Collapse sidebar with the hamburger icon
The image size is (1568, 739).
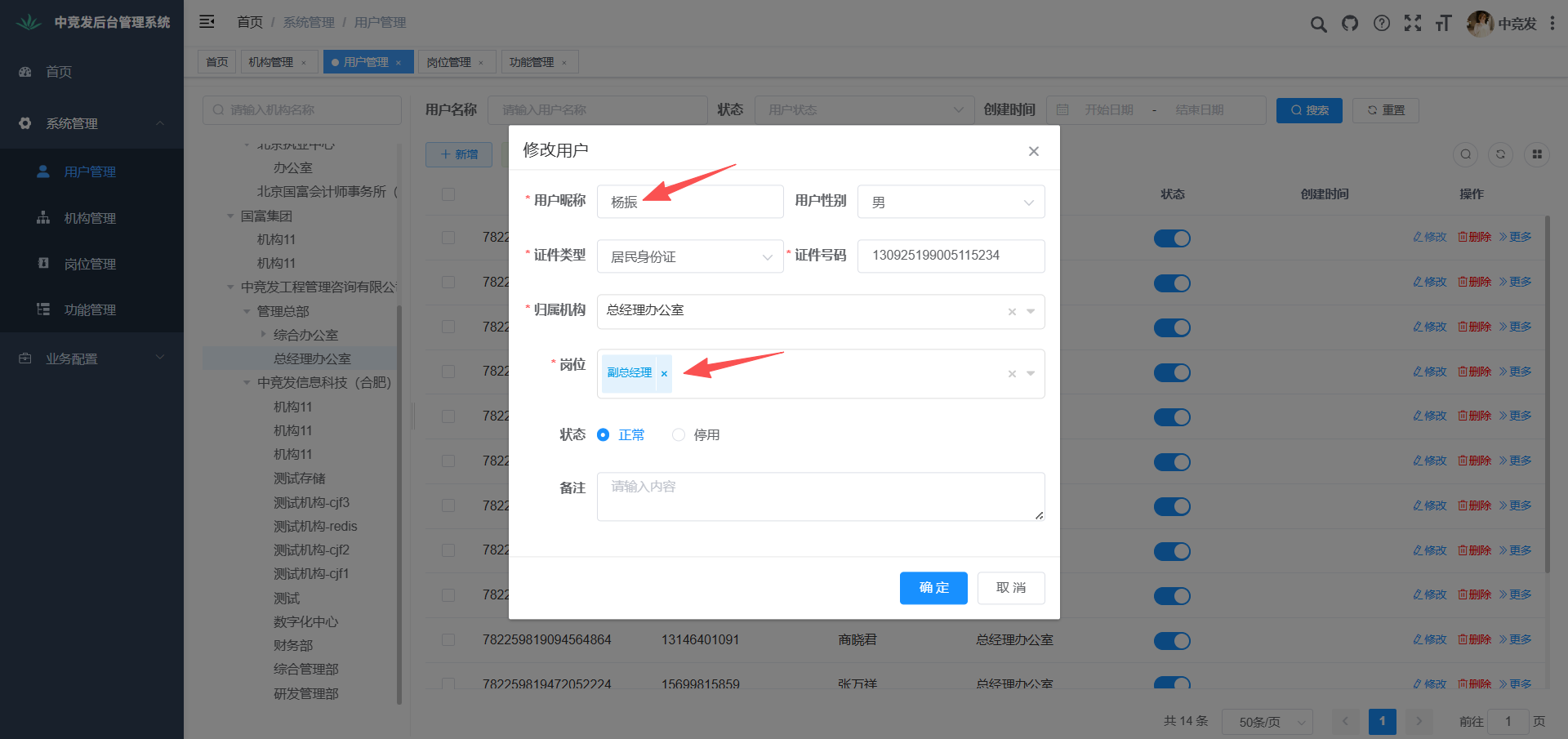pos(207,22)
